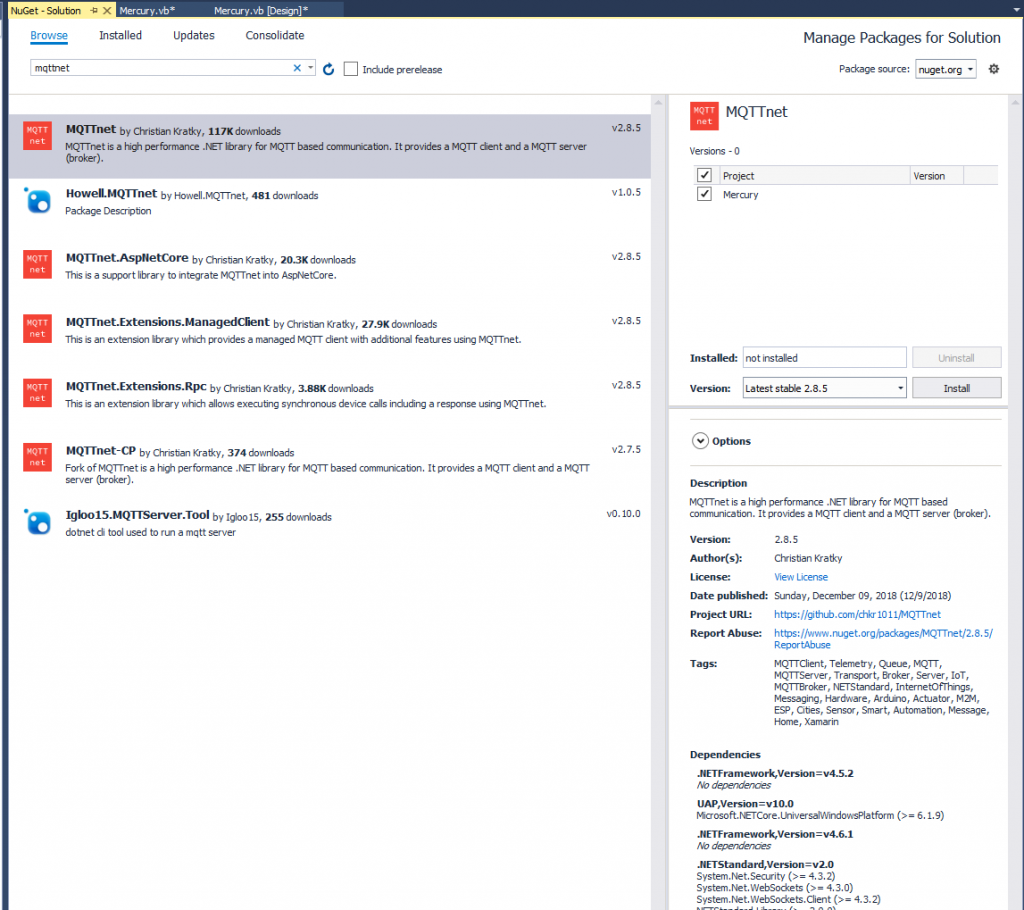Click the Installed 'not installed' field
Viewport: 1024px width, 910px height.
pyautogui.click(x=824, y=358)
